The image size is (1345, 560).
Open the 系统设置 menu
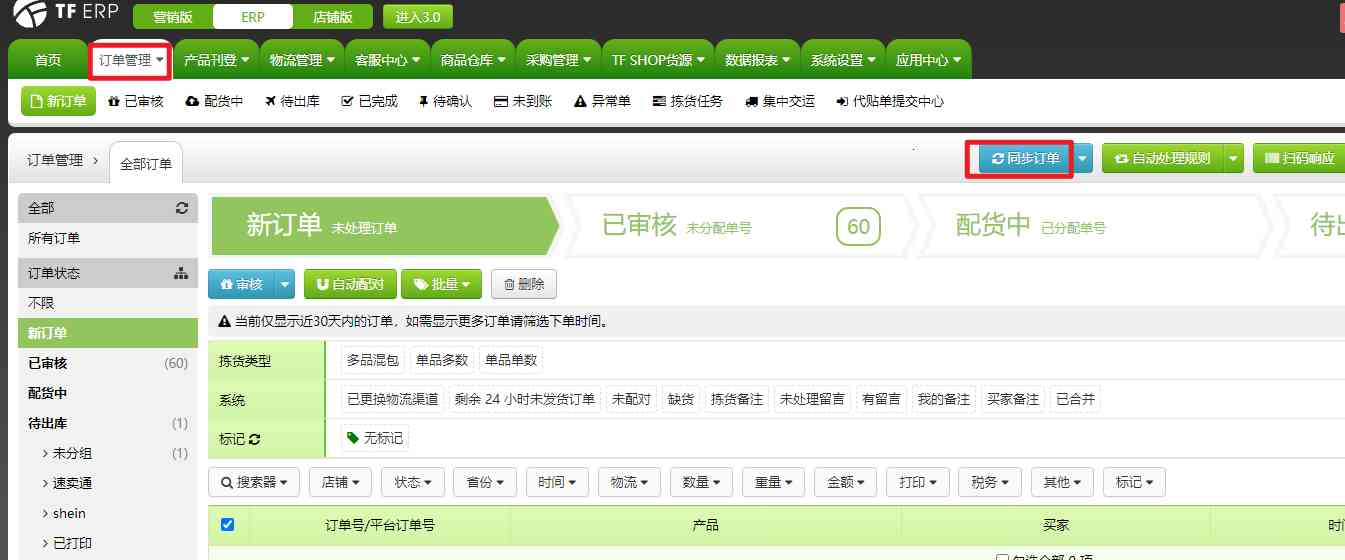[843, 60]
